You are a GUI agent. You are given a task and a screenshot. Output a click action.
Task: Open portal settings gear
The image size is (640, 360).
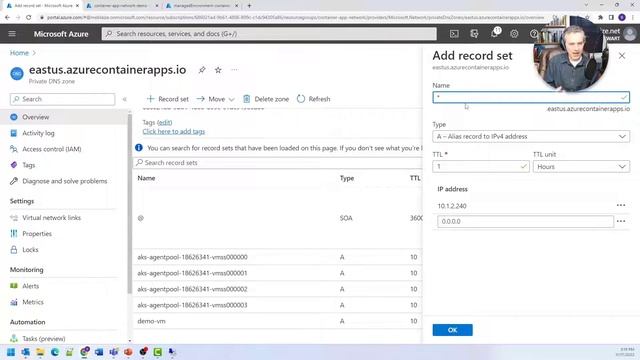514,34
